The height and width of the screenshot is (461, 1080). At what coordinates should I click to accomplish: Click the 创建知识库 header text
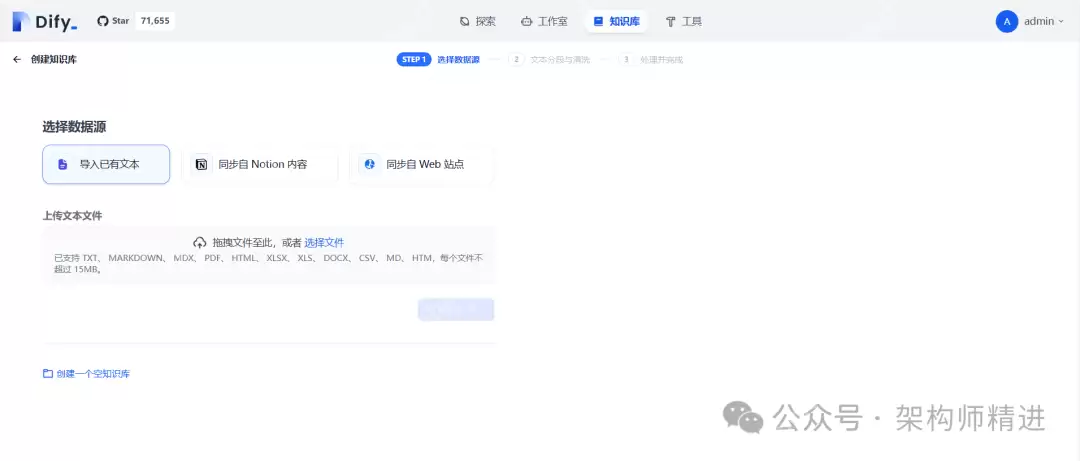point(54,60)
